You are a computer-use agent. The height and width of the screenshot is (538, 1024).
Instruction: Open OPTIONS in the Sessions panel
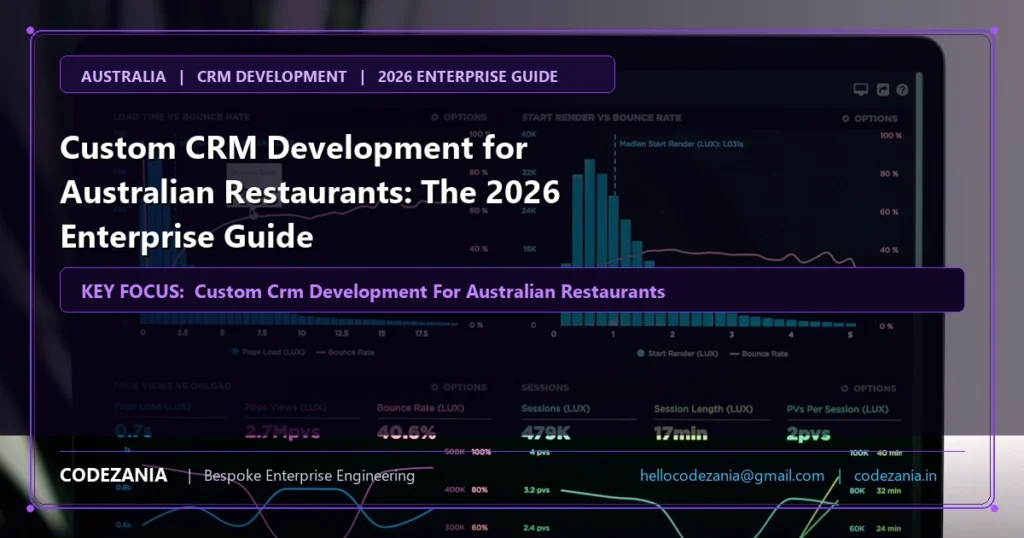pos(869,388)
